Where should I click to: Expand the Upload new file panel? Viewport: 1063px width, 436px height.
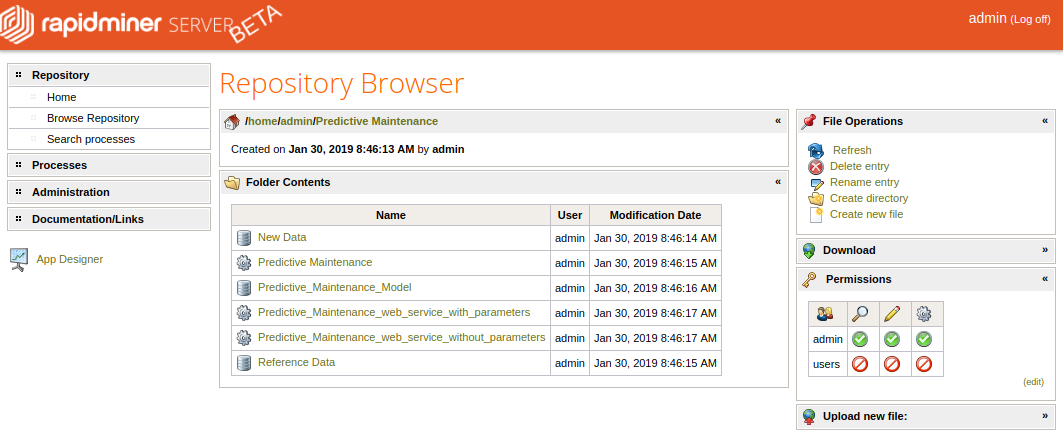coord(1045,416)
